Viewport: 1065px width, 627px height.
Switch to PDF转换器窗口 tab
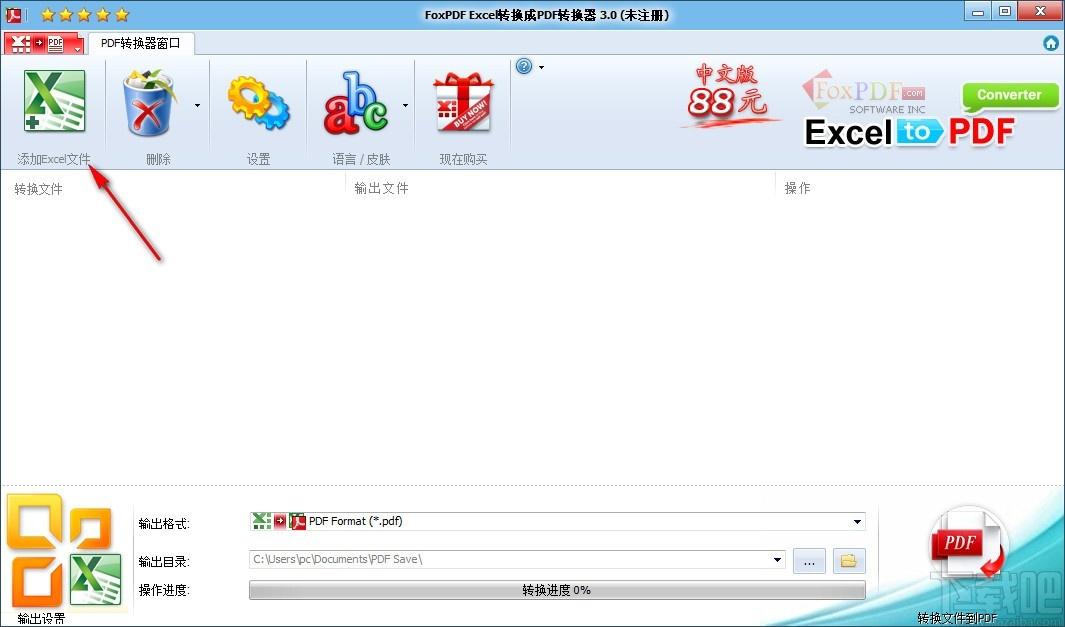coord(141,43)
